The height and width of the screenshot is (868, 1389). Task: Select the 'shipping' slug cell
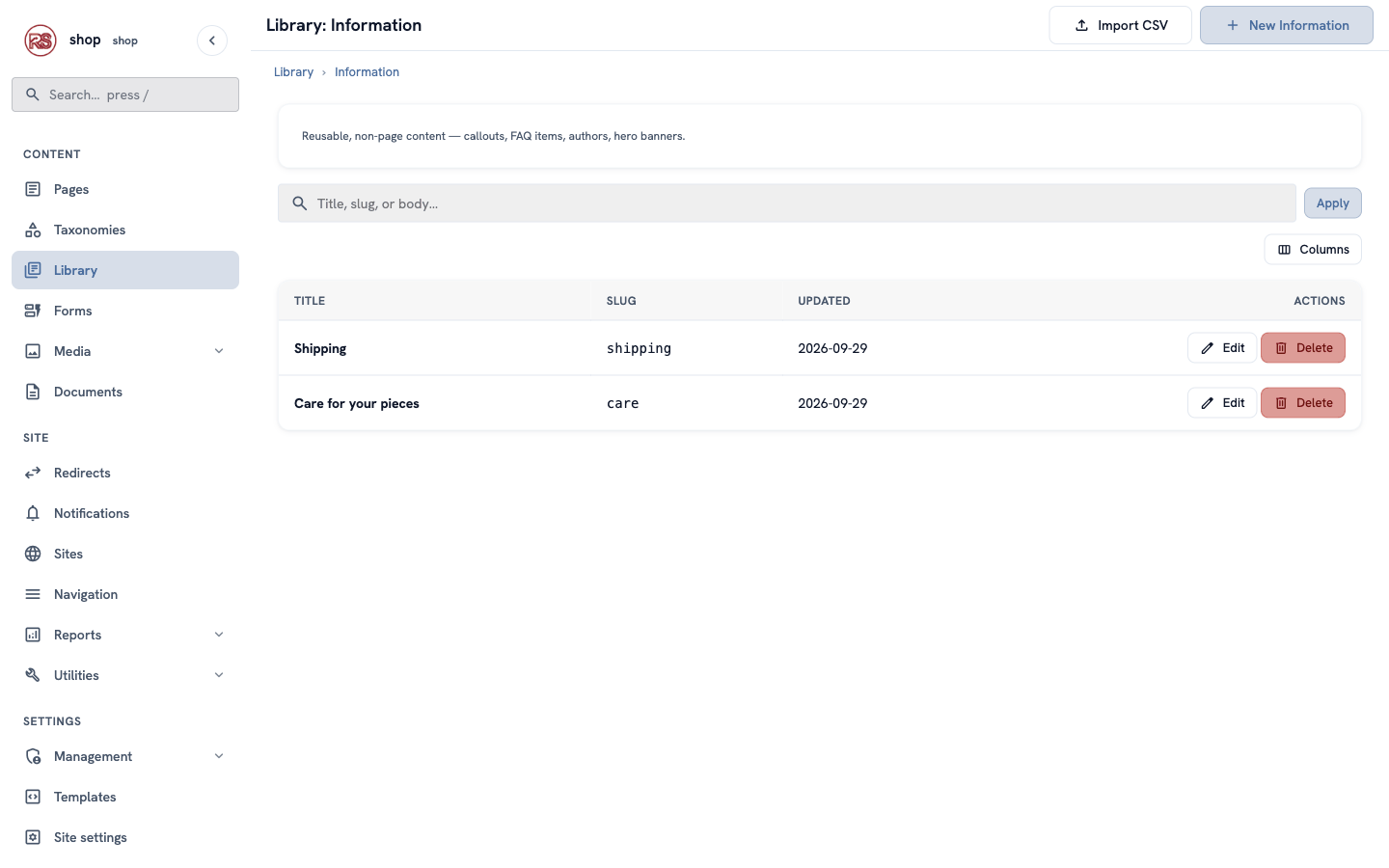(x=639, y=348)
